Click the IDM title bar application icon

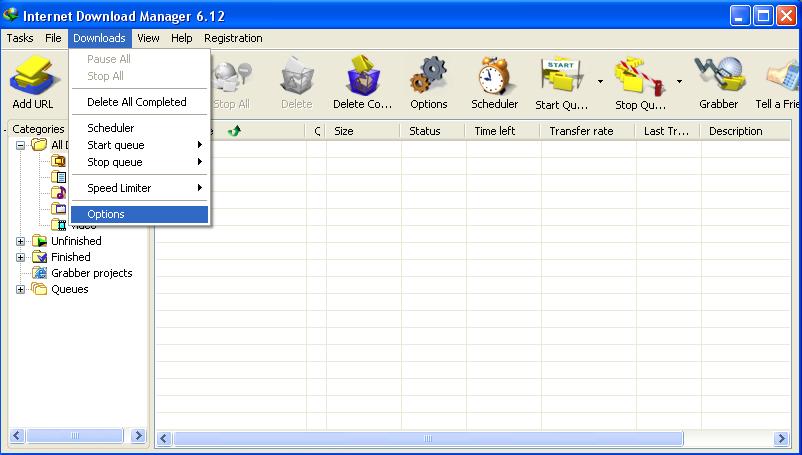pyautogui.click(x=10, y=15)
